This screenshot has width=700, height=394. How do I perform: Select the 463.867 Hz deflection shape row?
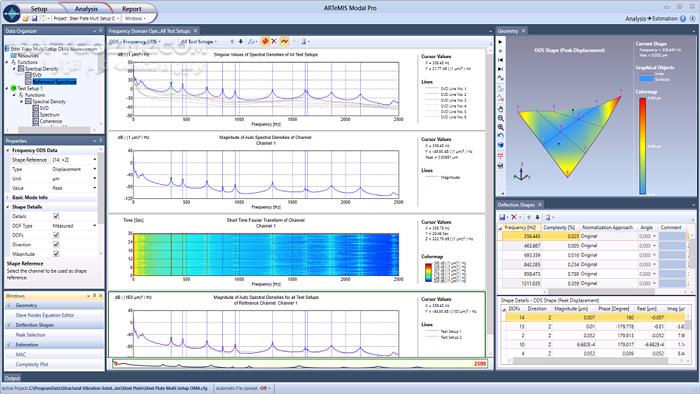click(593, 246)
